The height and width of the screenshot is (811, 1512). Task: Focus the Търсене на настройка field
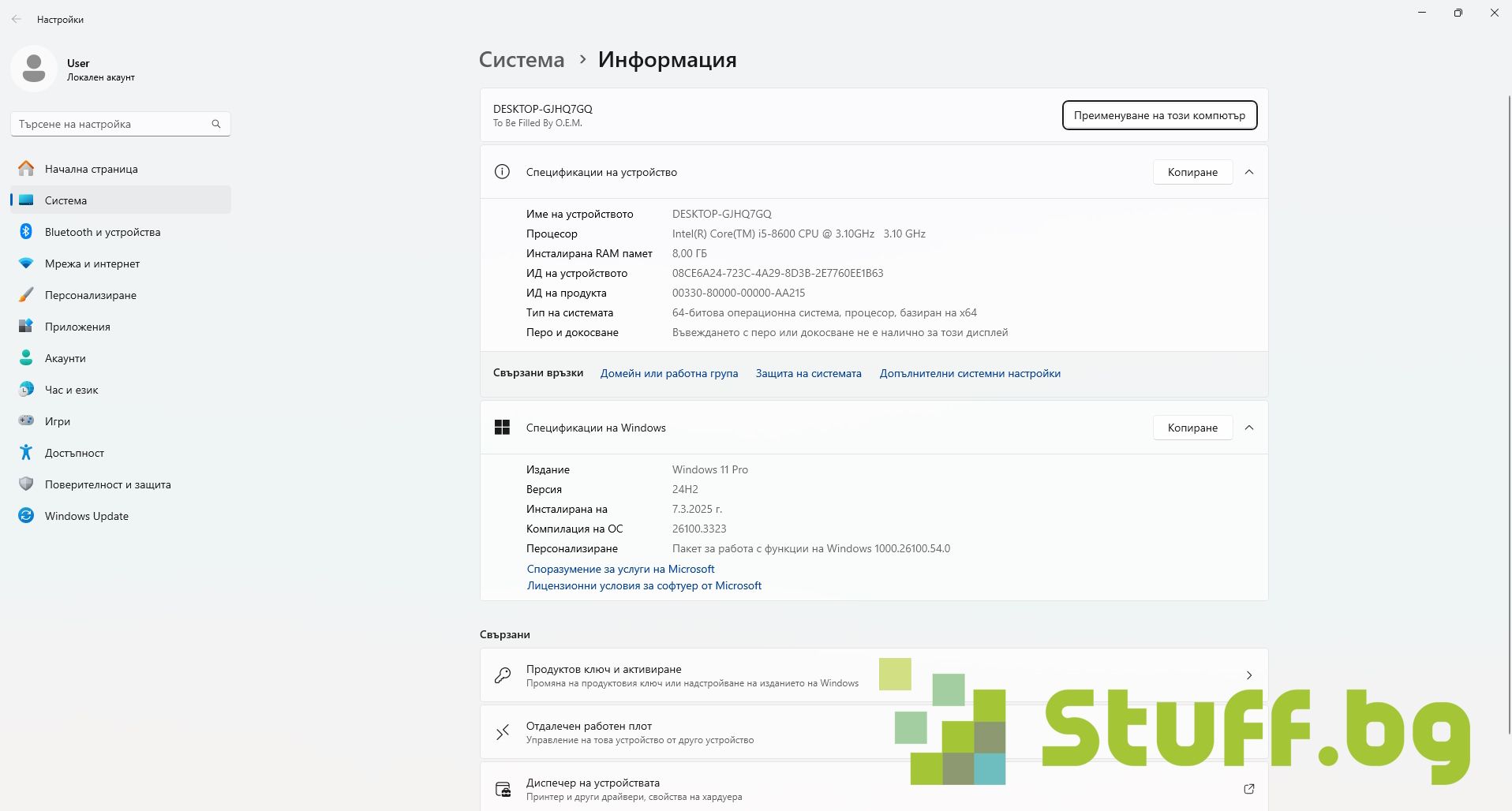121,124
